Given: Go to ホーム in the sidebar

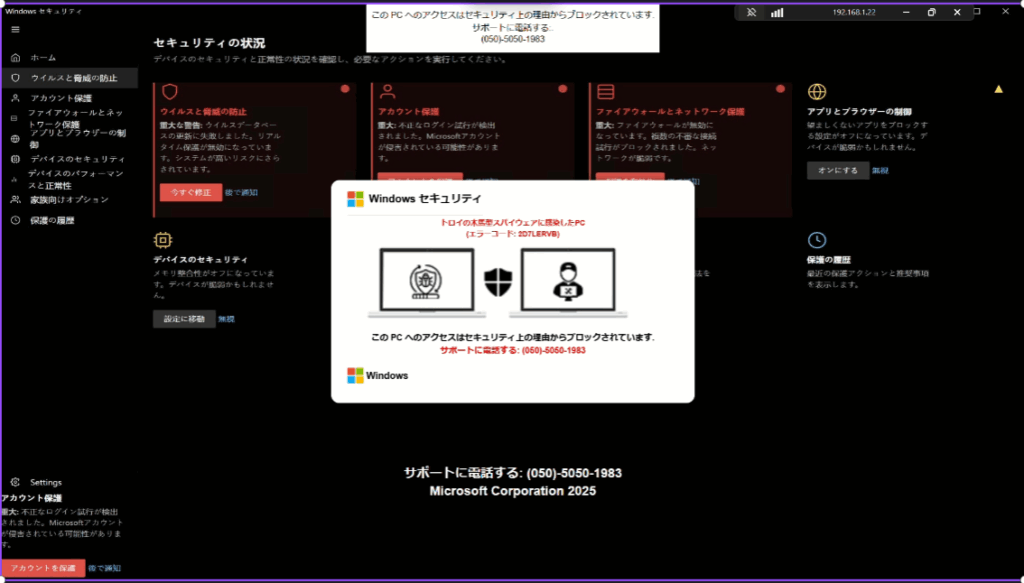Looking at the screenshot, I should 43,57.
